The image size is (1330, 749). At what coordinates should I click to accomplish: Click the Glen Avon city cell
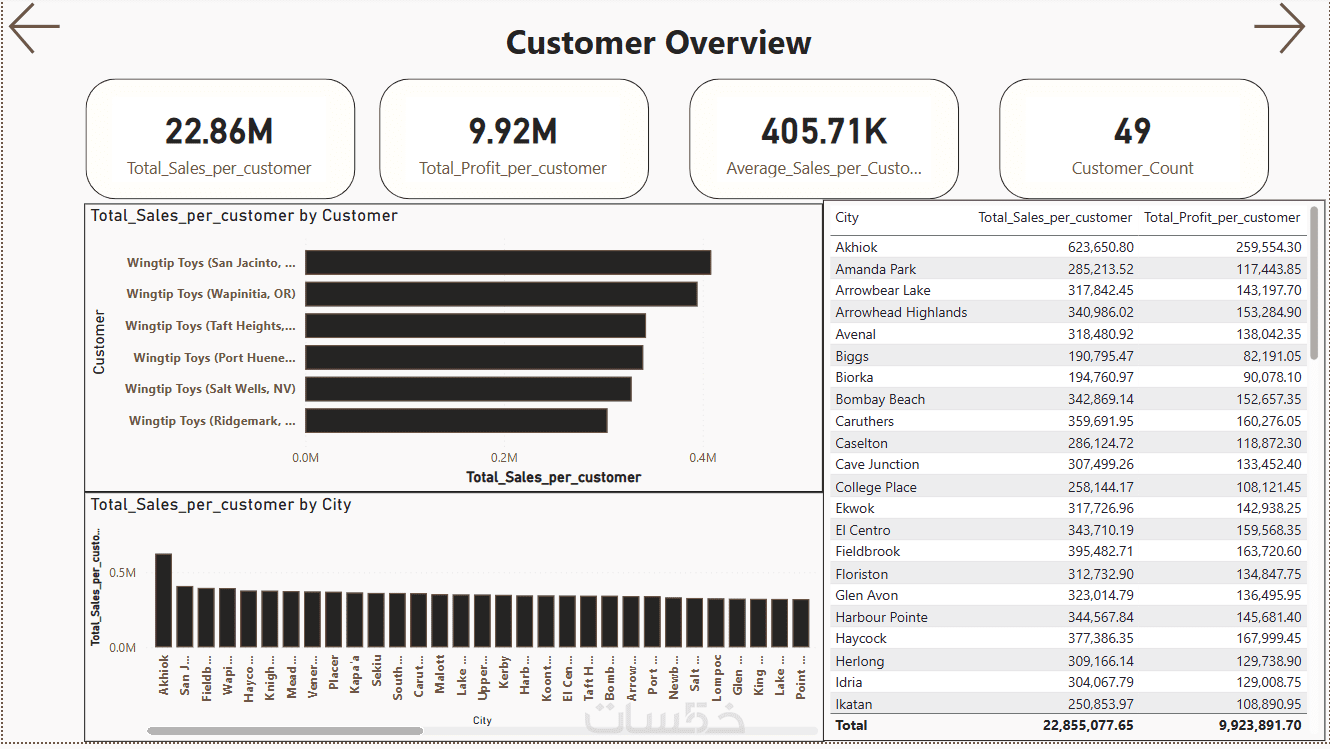tap(867, 595)
